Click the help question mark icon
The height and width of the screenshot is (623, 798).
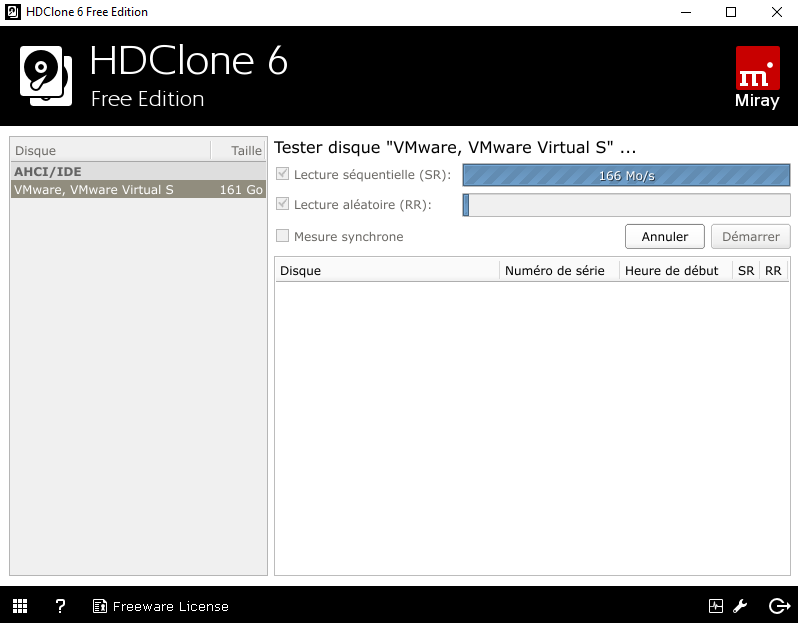point(60,606)
